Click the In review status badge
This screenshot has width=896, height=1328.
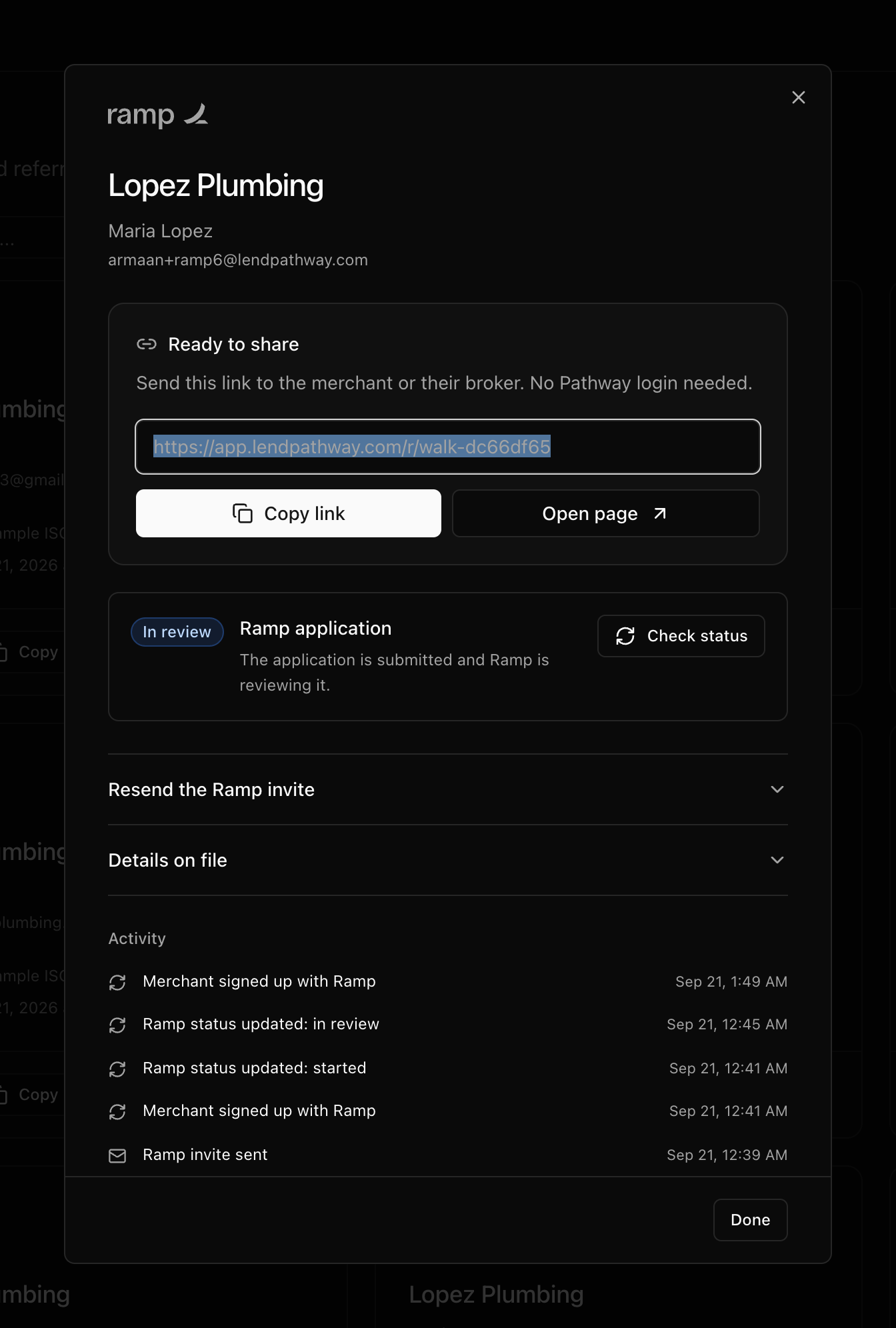pyautogui.click(x=177, y=632)
